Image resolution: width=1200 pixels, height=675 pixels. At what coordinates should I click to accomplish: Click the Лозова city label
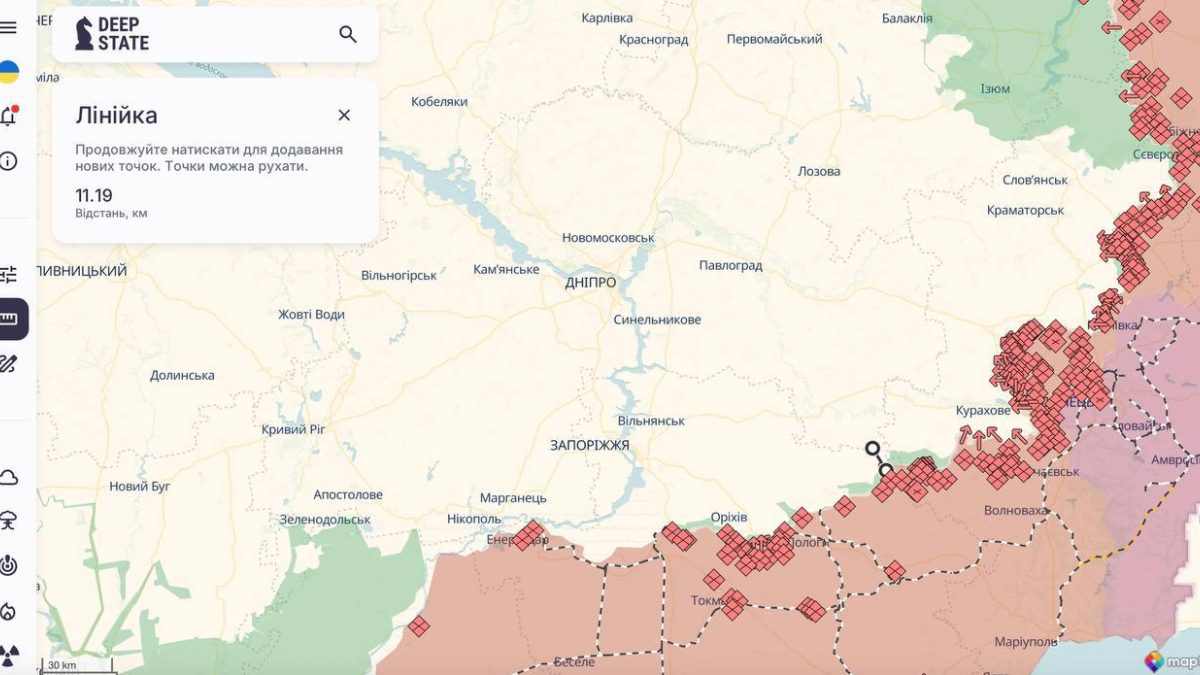(x=819, y=171)
